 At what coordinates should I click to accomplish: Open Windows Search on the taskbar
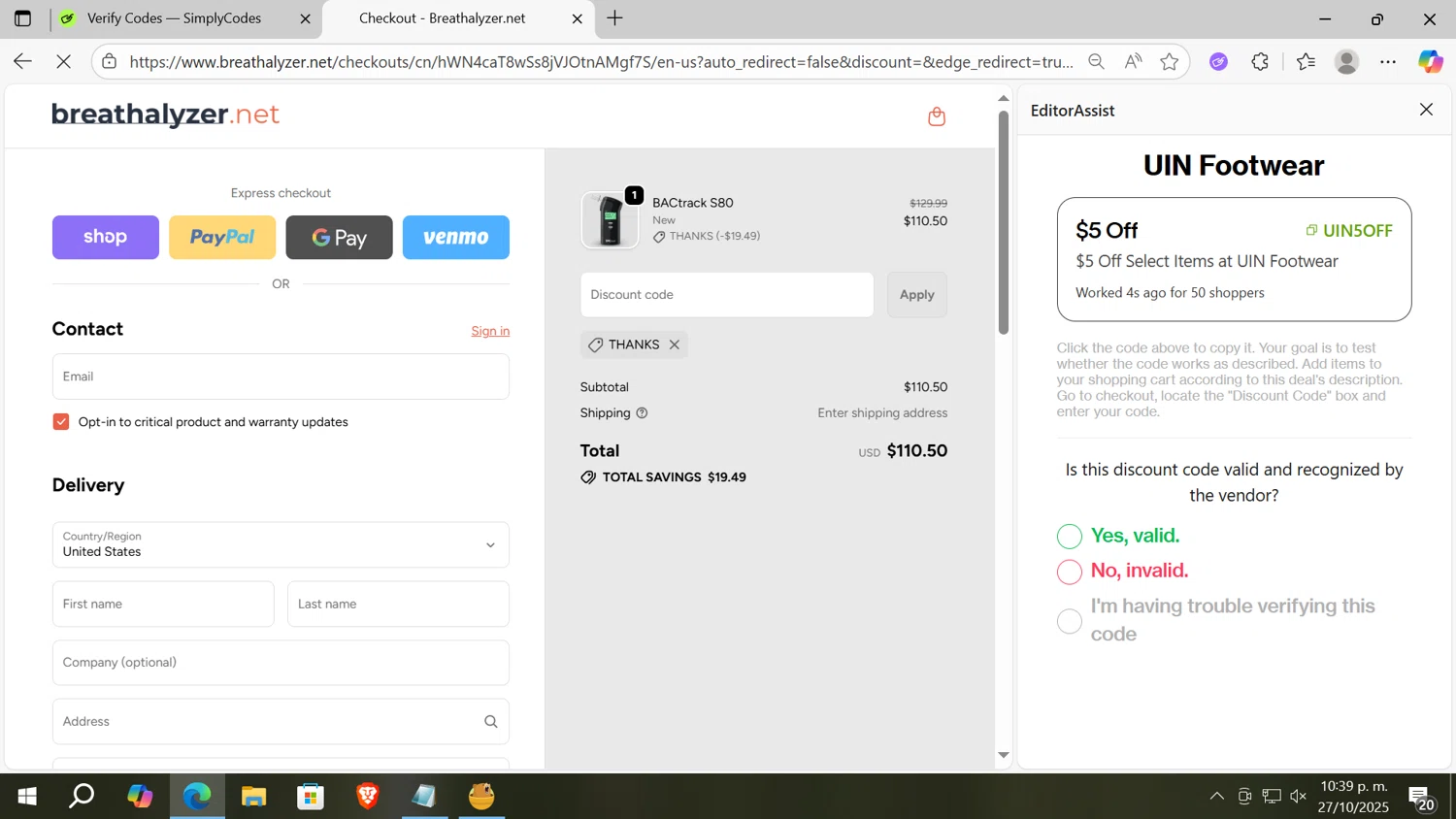pos(83,797)
